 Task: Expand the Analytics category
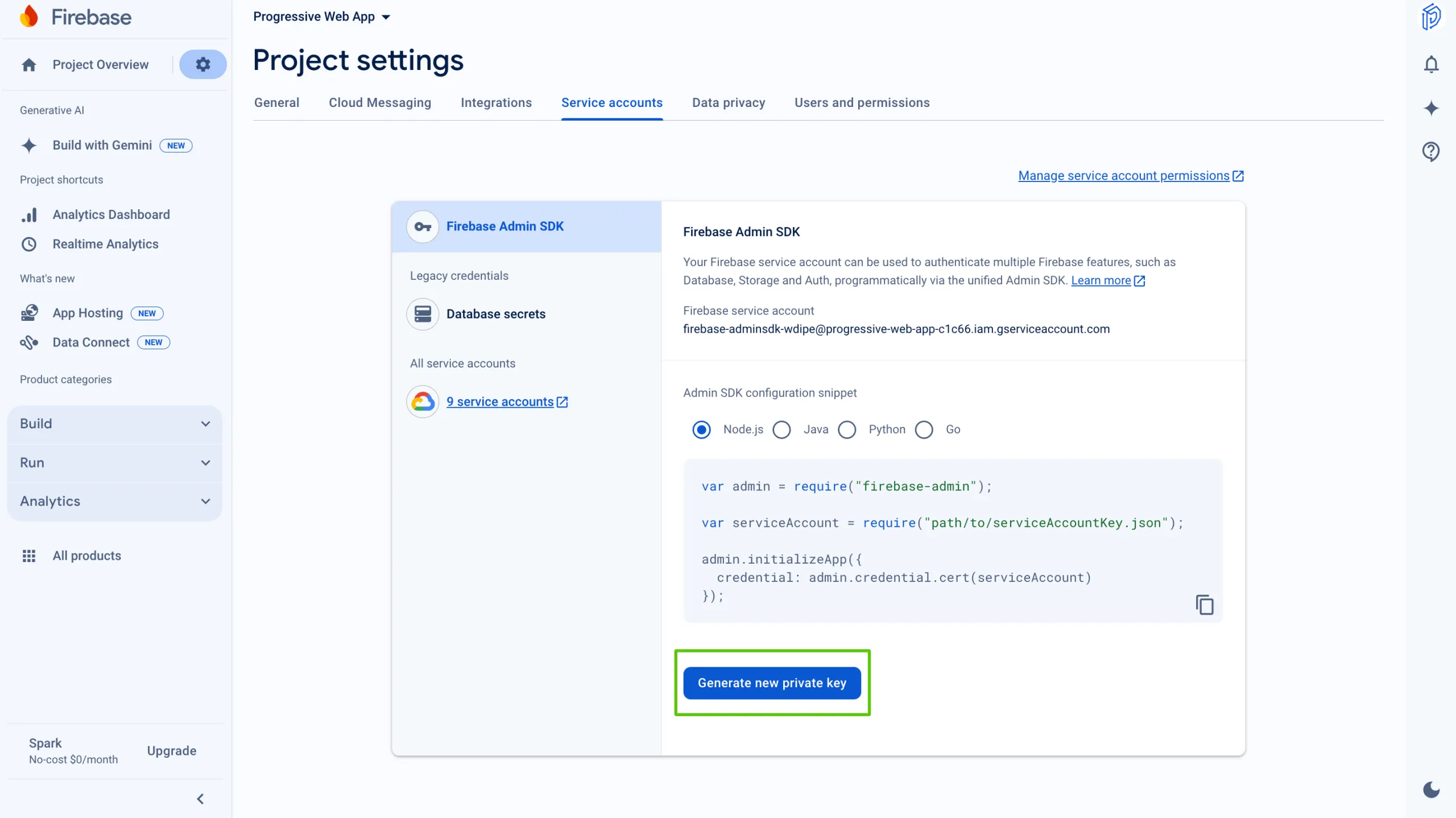(115, 501)
